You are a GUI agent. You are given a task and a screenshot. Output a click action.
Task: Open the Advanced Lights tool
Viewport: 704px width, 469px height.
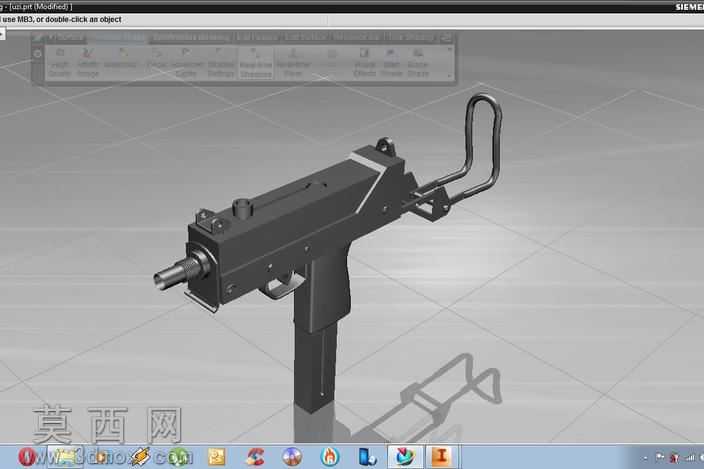point(186,63)
